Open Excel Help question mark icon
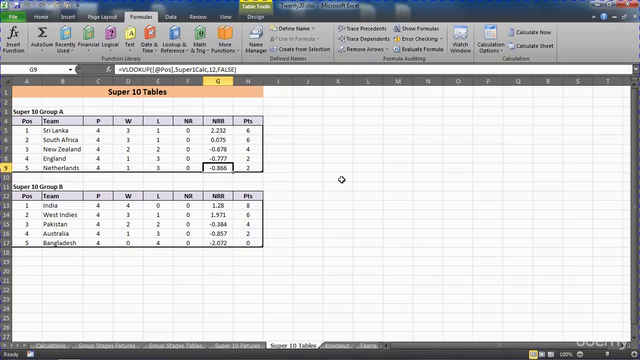Image resolution: width=640 pixels, height=360 pixels. coord(604,17)
